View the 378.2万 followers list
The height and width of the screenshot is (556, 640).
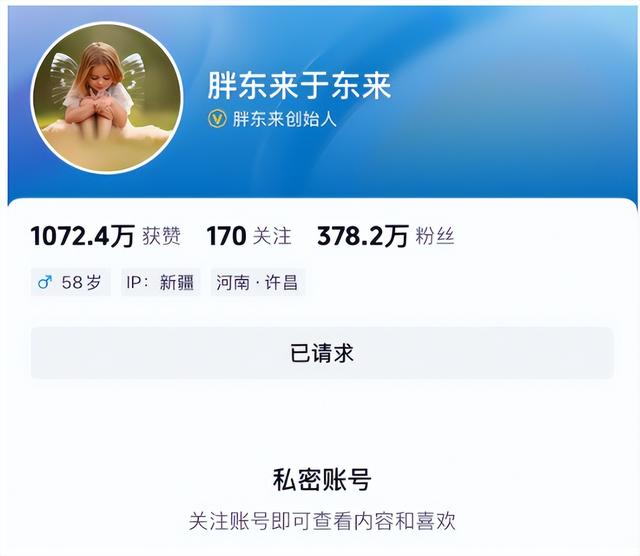pyautogui.click(x=363, y=236)
